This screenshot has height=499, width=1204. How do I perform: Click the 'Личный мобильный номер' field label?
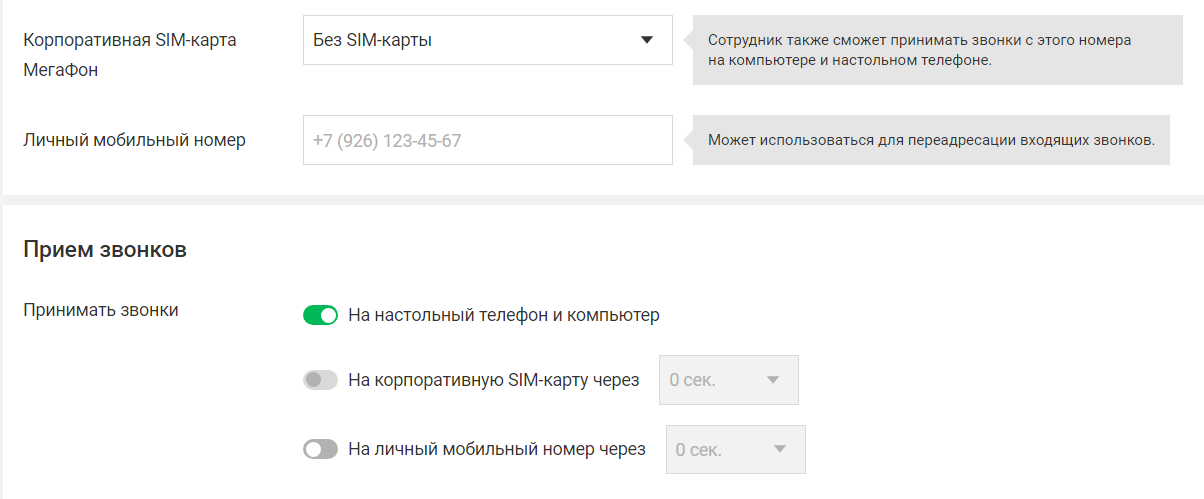(134, 140)
